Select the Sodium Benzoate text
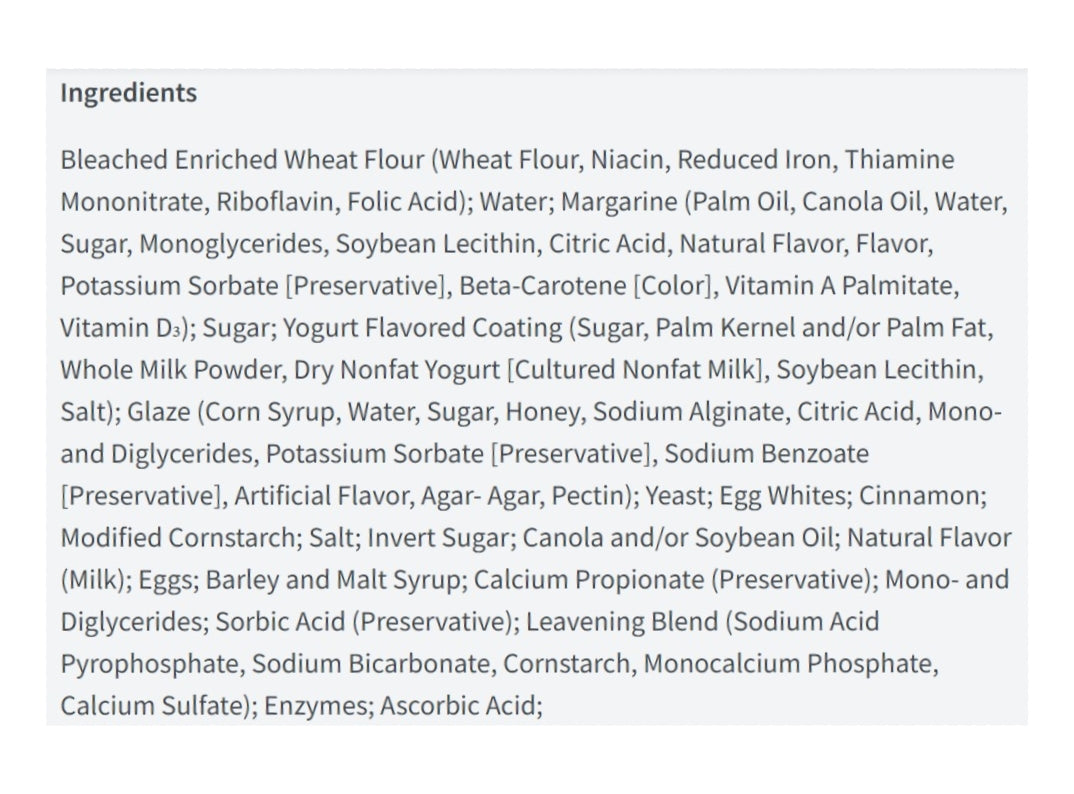1074x794 pixels. point(766,454)
